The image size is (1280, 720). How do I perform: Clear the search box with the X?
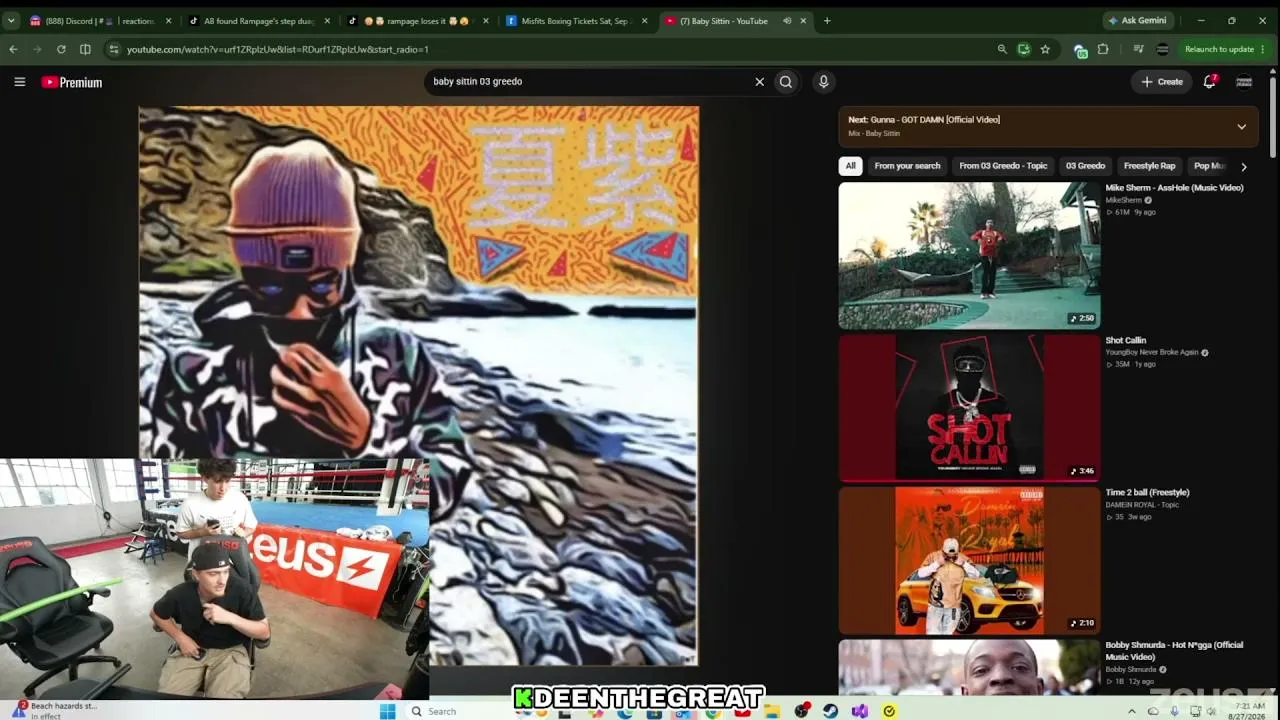tap(759, 82)
